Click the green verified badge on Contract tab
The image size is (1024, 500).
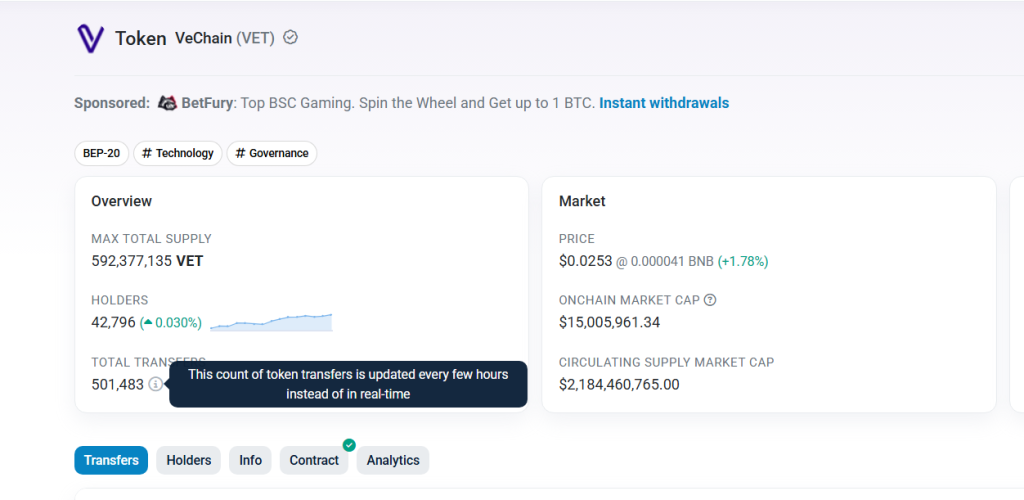tap(349, 445)
